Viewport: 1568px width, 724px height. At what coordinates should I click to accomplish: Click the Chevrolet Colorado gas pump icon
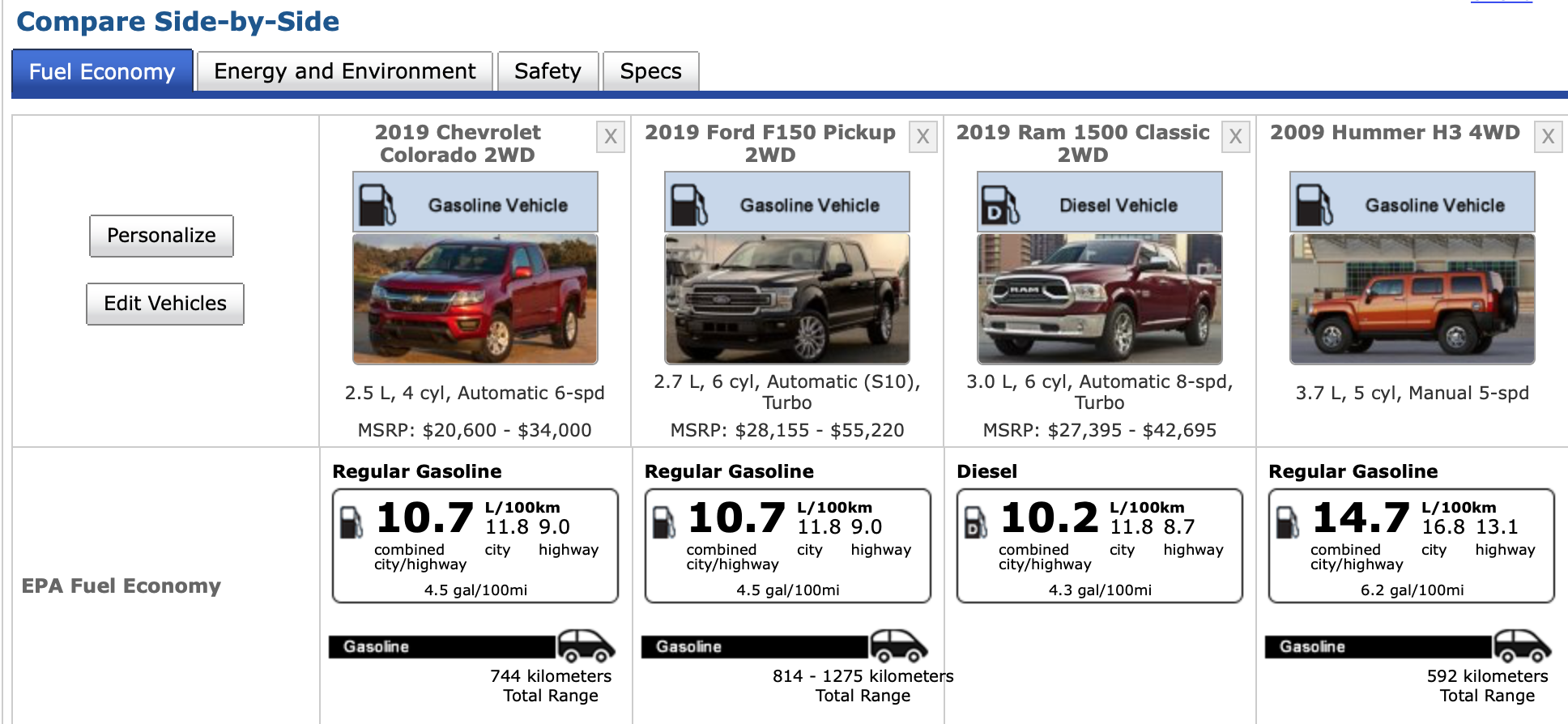pyautogui.click(x=377, y=205)
